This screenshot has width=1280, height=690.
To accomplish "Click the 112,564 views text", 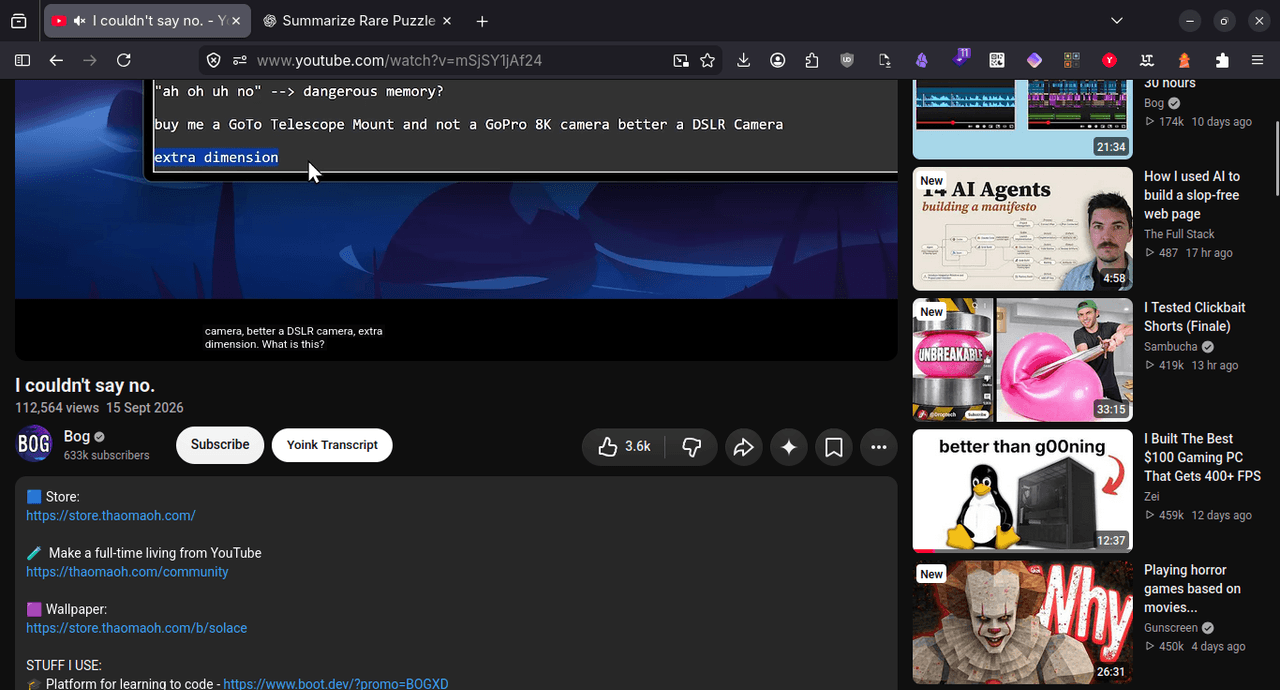I will 57,408.
